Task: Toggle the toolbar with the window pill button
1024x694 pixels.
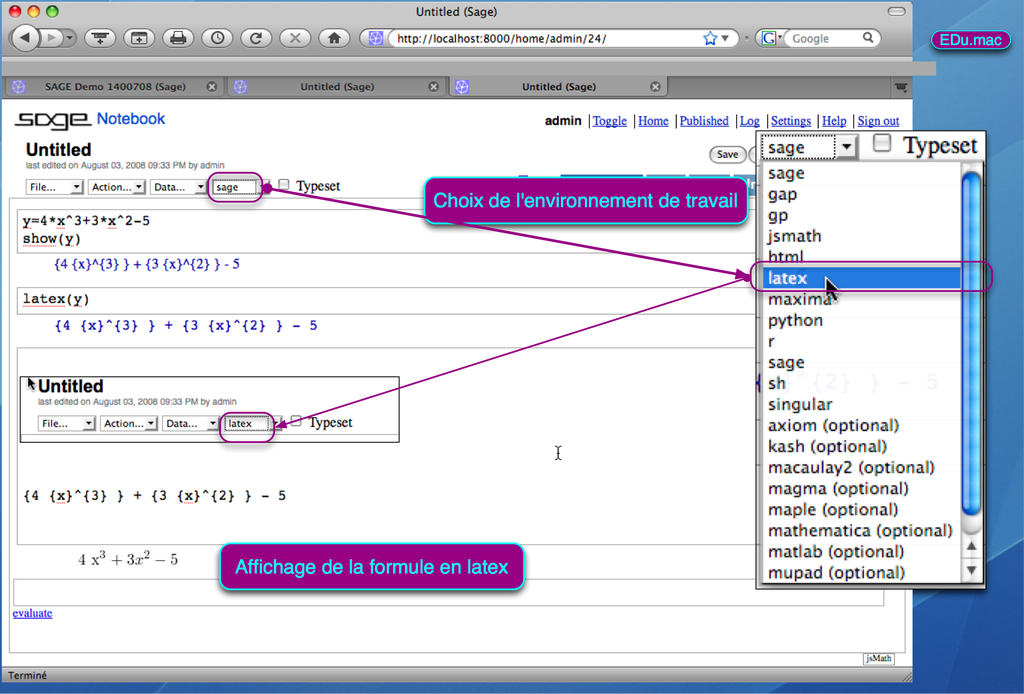Action: point(897,11)
